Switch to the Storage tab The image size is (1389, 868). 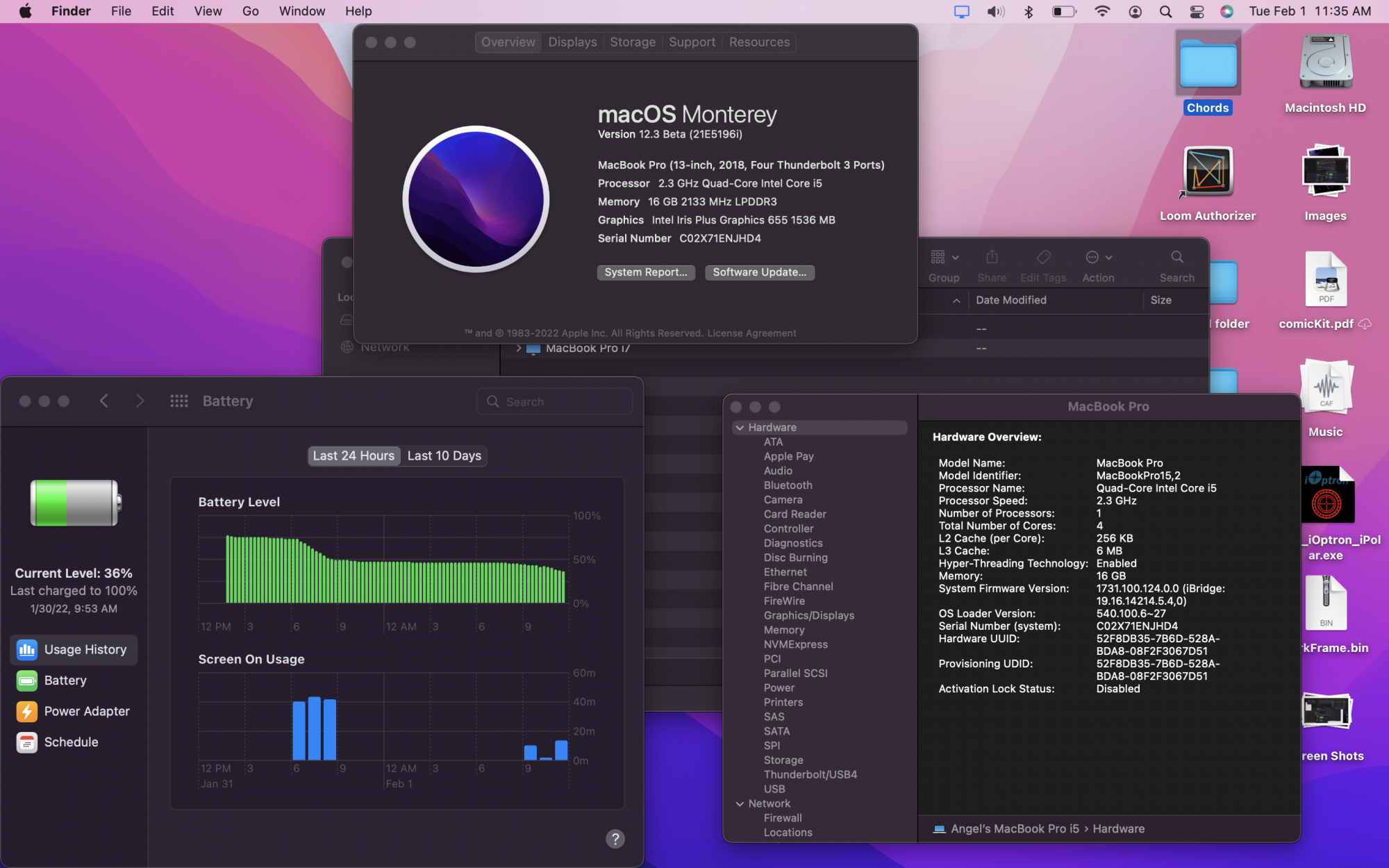pos(633,42)
